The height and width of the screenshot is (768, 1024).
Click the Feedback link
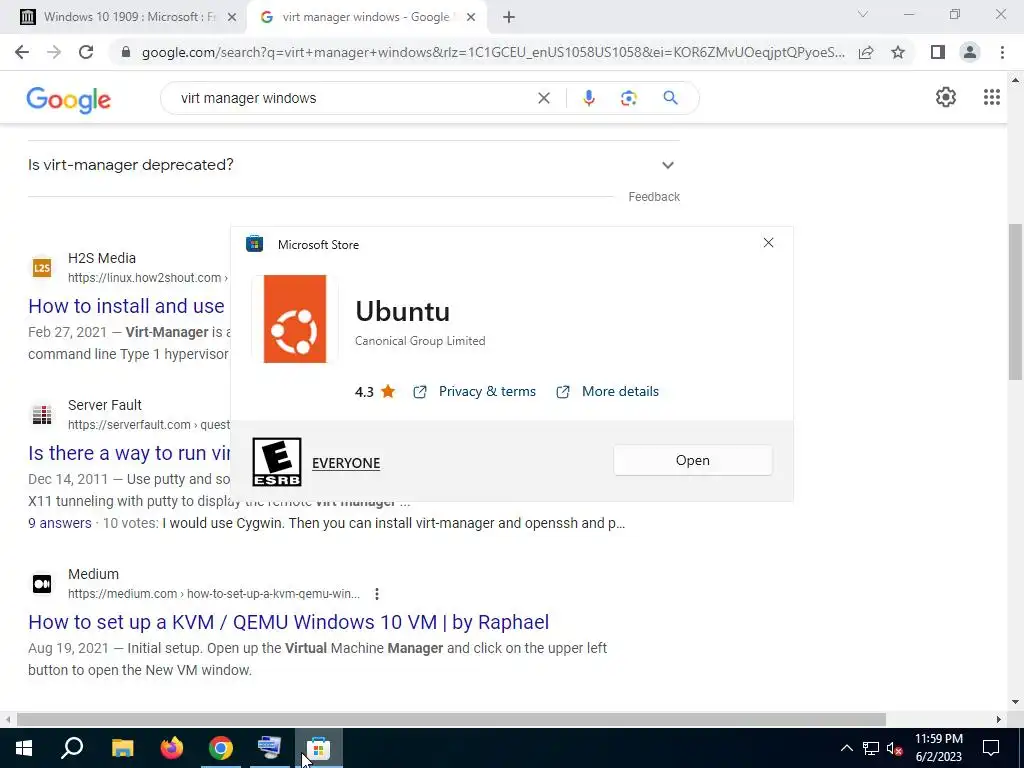coord(654,197)
